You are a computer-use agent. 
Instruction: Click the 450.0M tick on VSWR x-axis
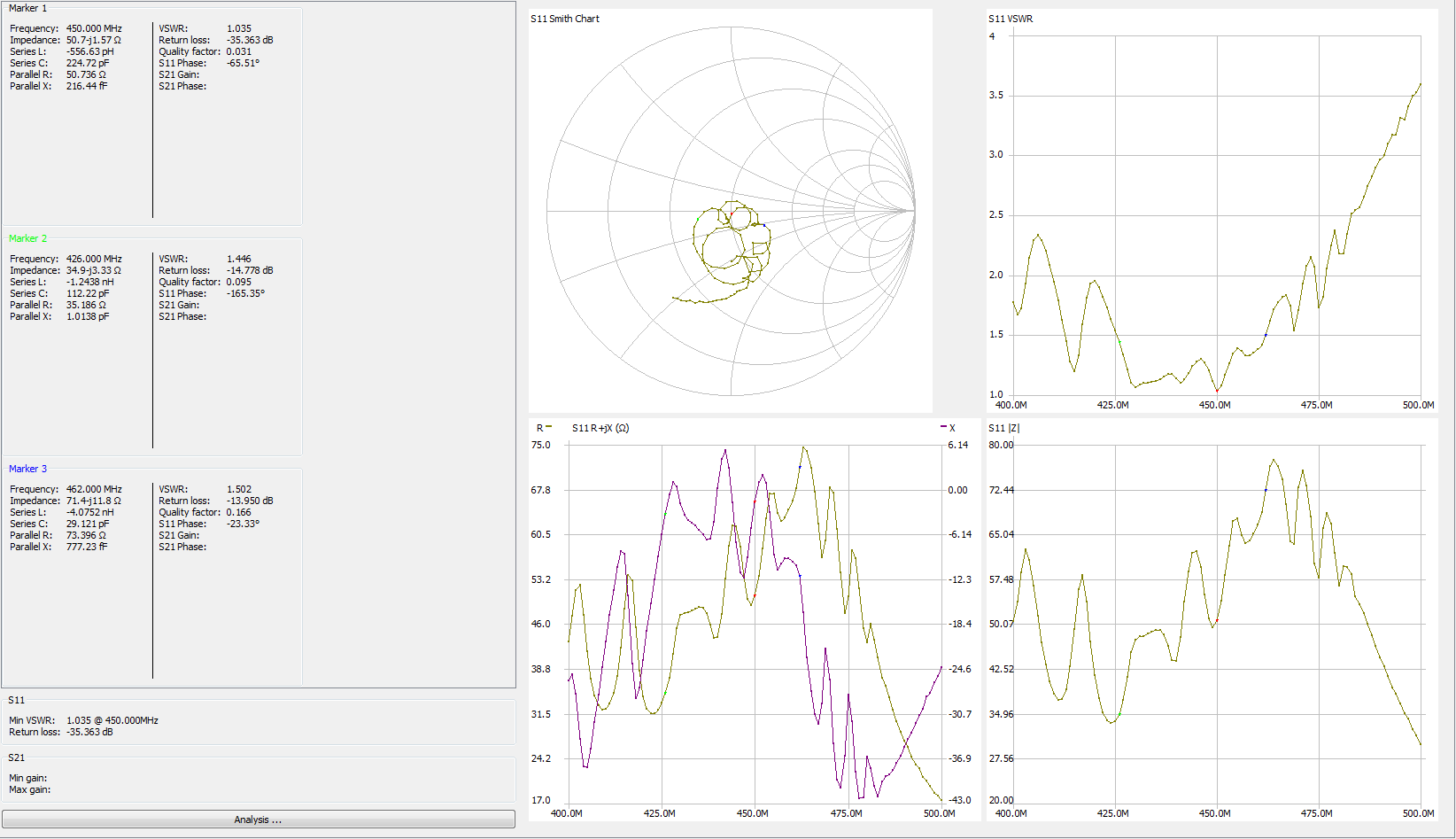[x=1215, y=405]
